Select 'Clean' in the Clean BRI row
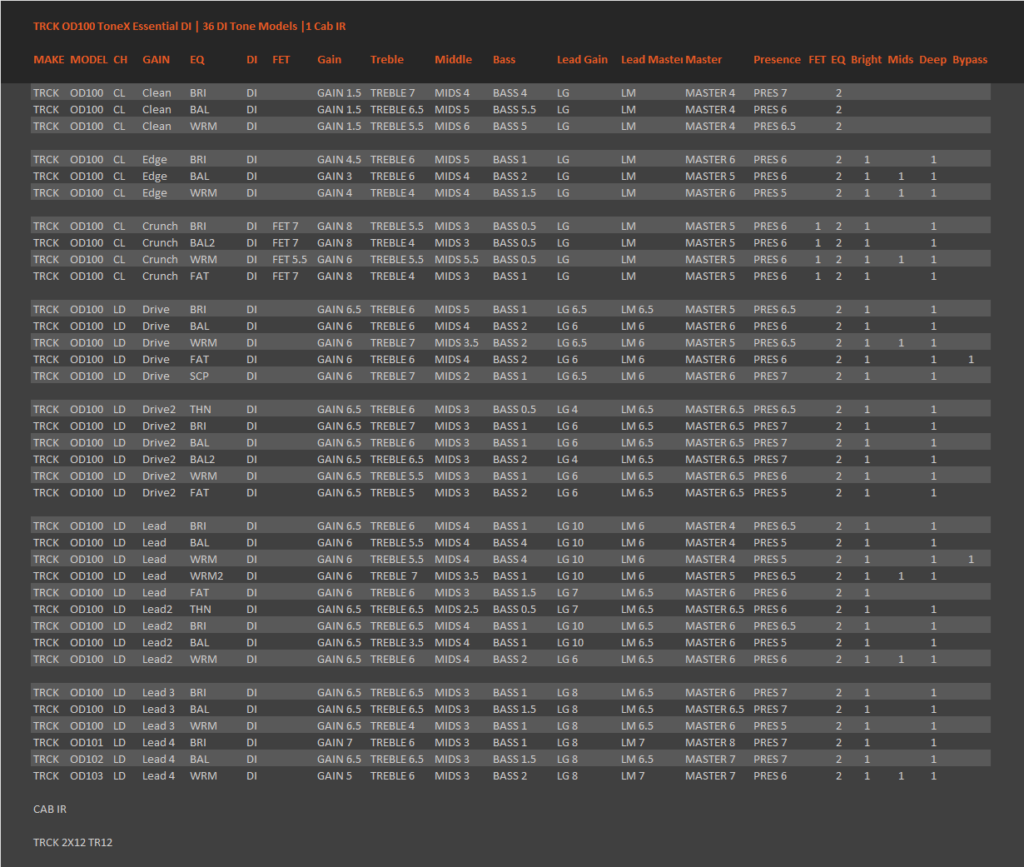The height and width of the screenshot is (867, 1024). pos(157,93)
